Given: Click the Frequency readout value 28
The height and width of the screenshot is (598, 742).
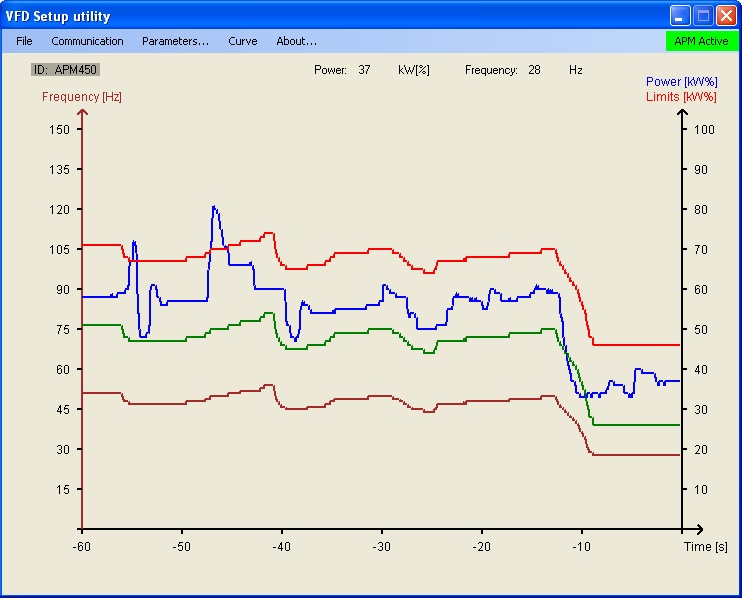Looking at the screenshot, I should point(534,70).
